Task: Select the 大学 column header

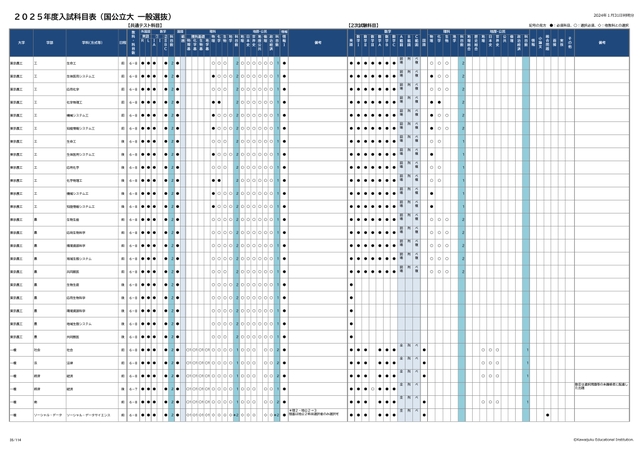Action: tap(20, 43)
